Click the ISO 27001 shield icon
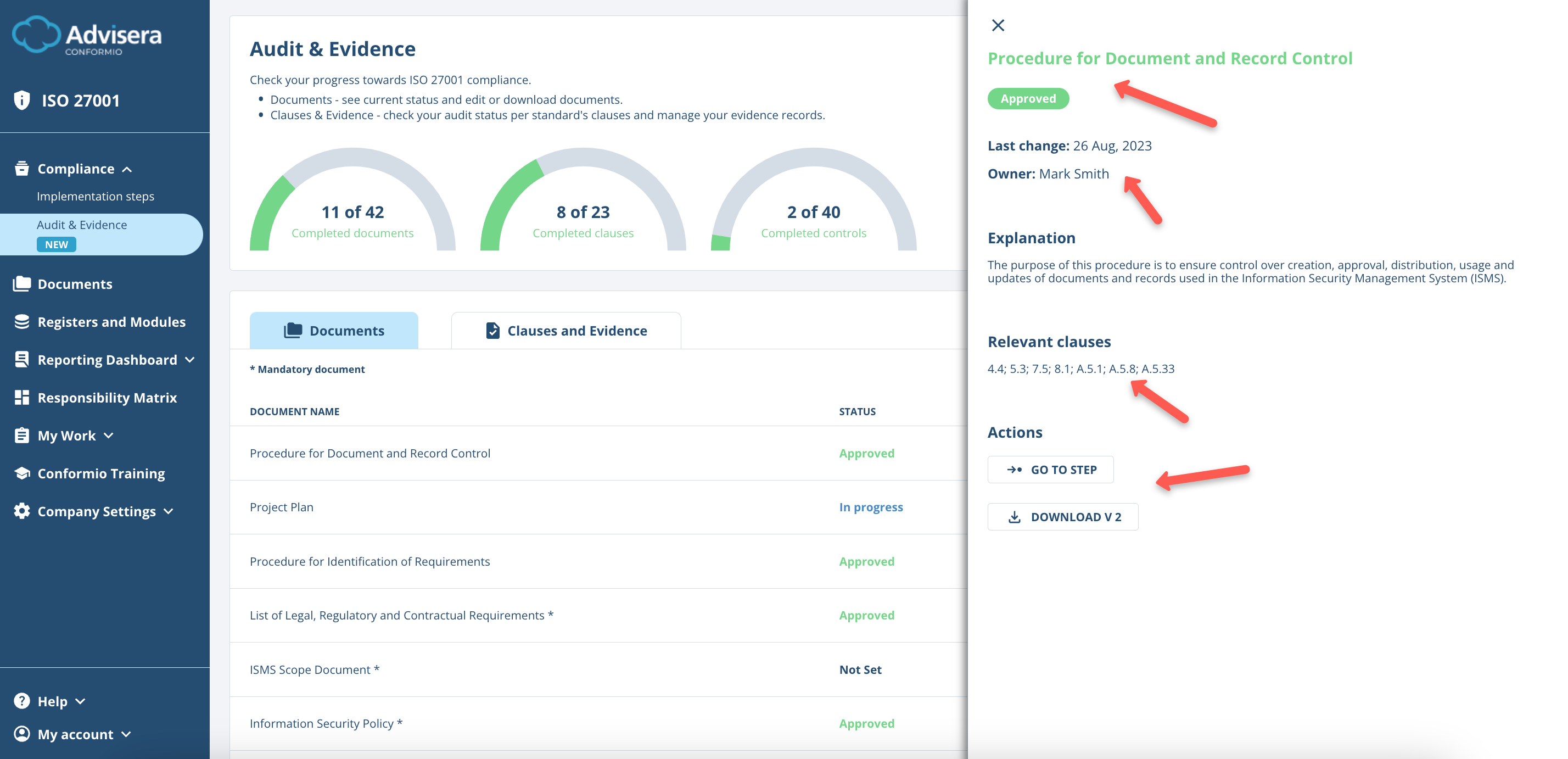 click(x=22, y=100)
